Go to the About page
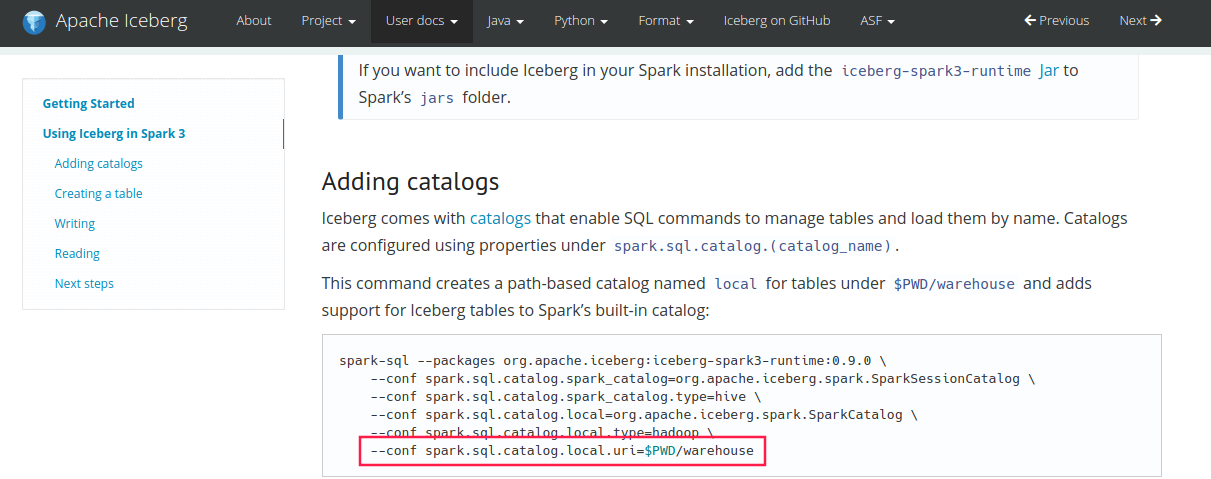The image size is (1211, 479). click(254, 21)
